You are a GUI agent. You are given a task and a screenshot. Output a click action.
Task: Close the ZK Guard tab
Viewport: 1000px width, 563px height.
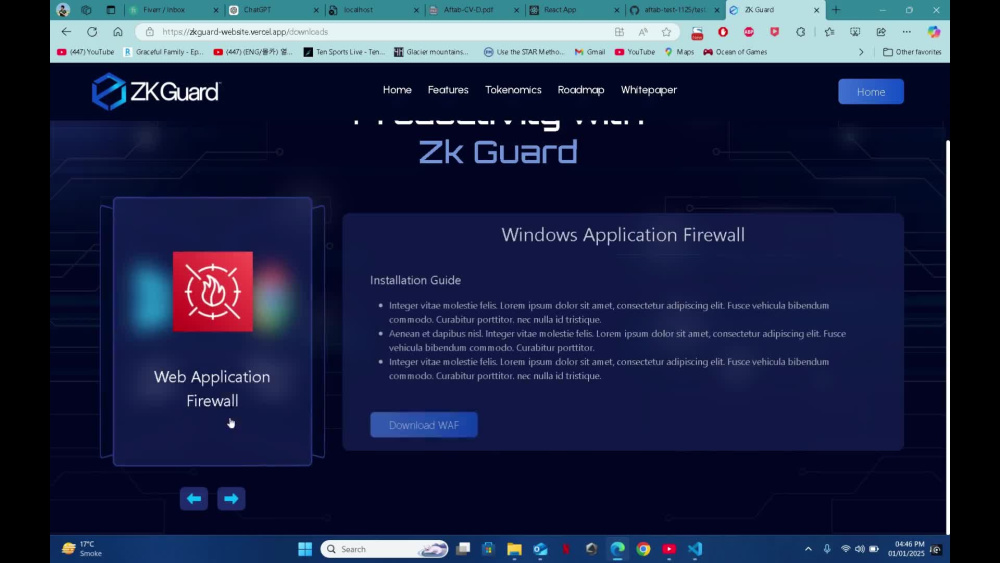(x=816, y=10)
